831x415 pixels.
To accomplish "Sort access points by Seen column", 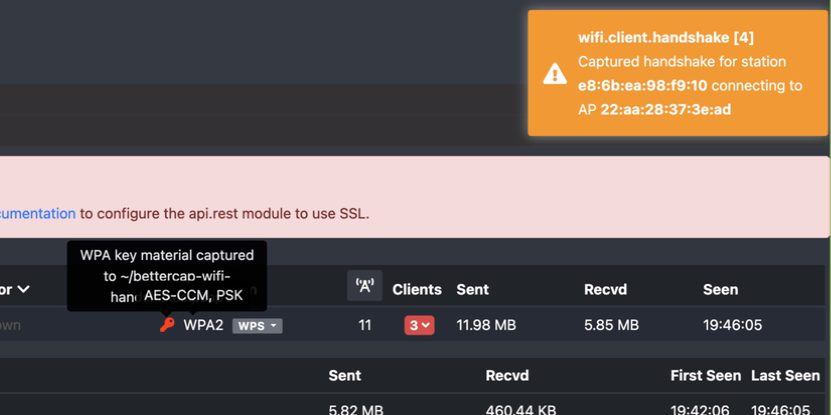I will pos(720,289).
